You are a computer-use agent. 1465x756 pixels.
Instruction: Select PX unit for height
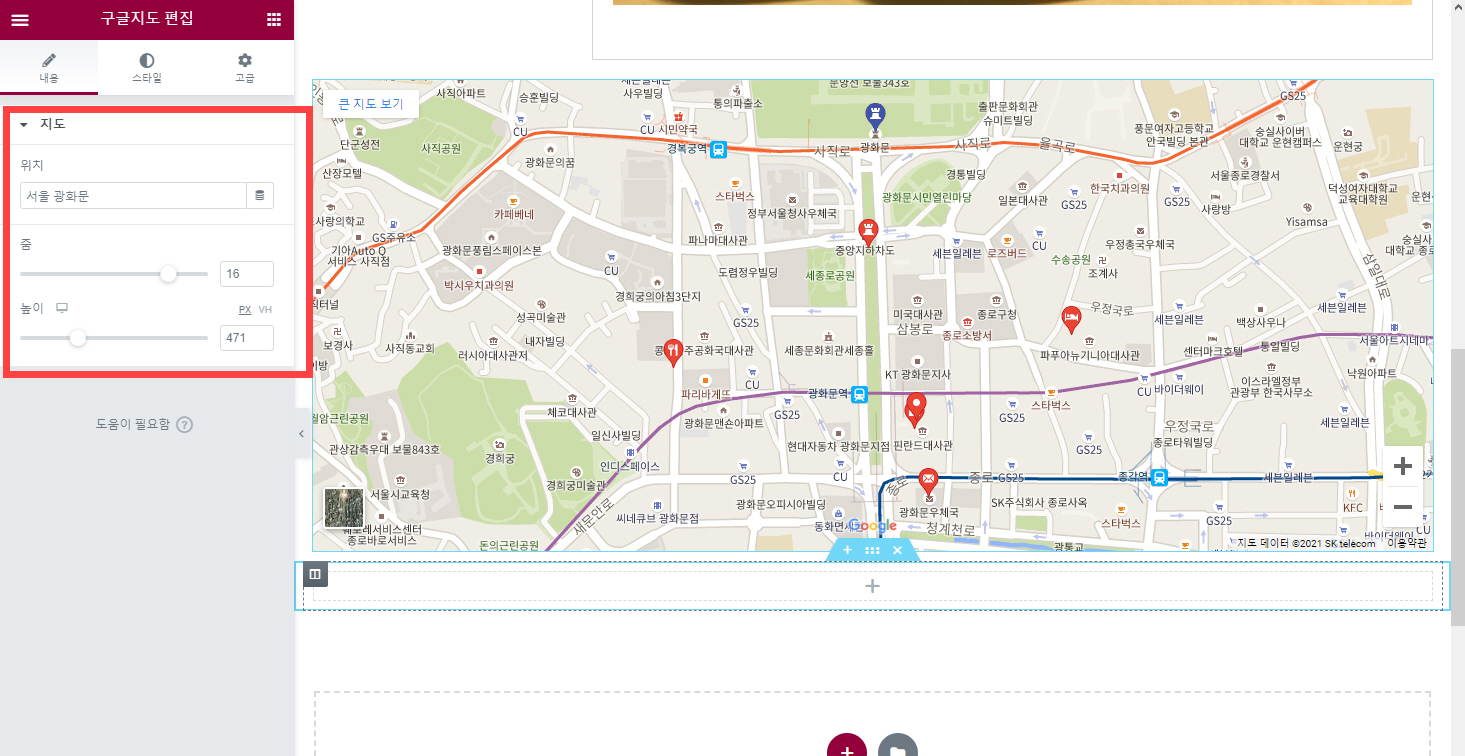click(244, 309)
